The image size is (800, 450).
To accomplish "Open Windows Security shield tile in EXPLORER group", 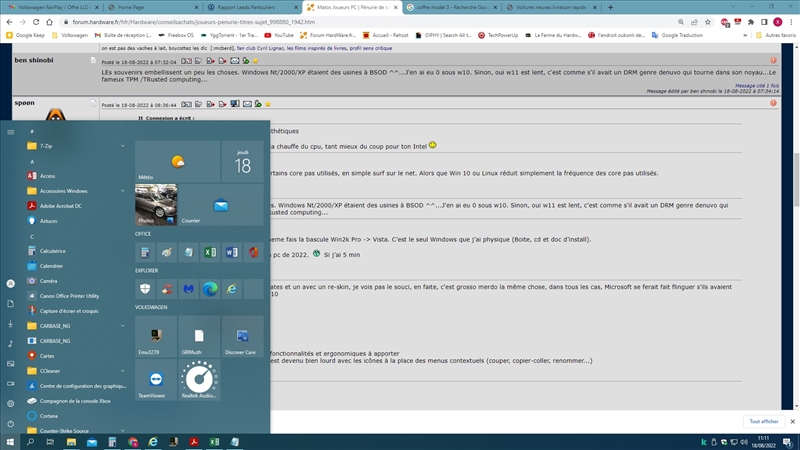I will point(145,289).
